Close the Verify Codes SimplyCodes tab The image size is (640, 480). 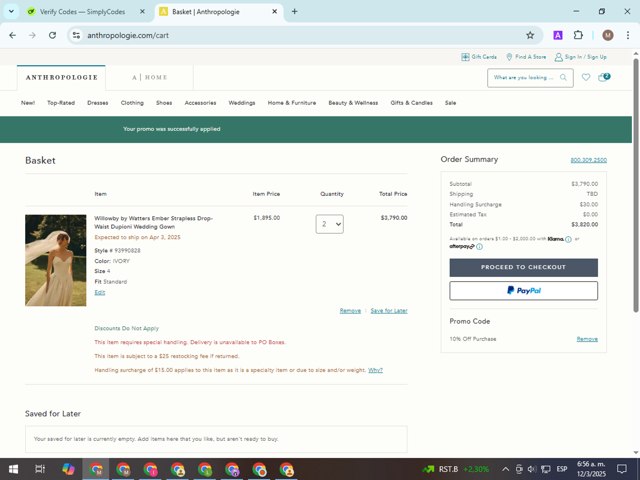pyautogui.click(x=142, y=11)
